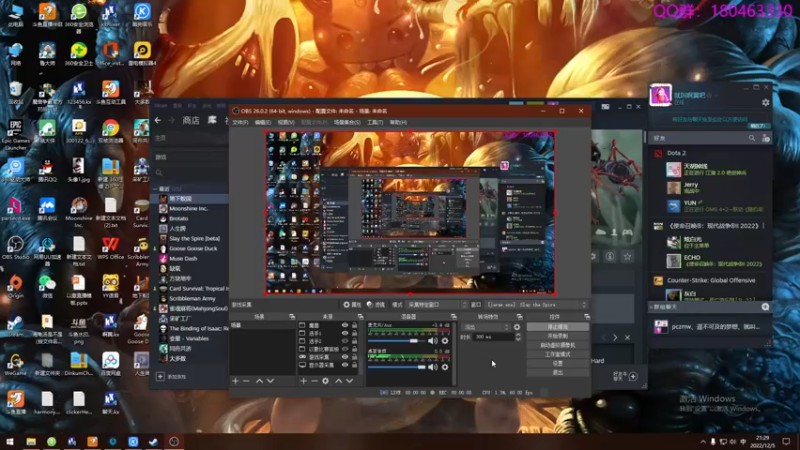Viewport: 800px width, 450px height.
Task: Open source properties gear below sources list
Action: (x=326, y=381)
